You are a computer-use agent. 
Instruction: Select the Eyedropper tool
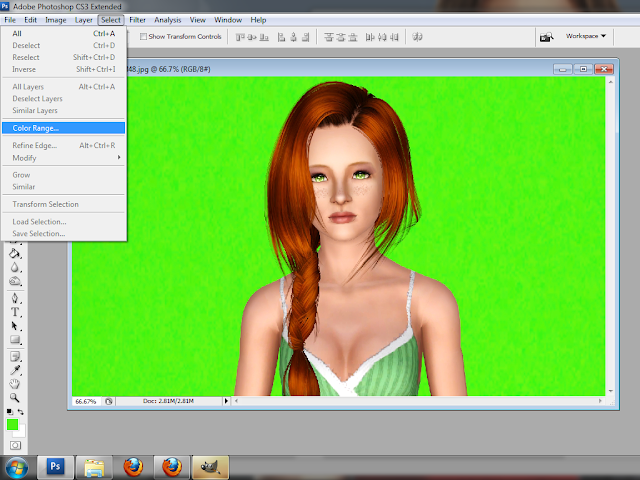pos(15,369)
